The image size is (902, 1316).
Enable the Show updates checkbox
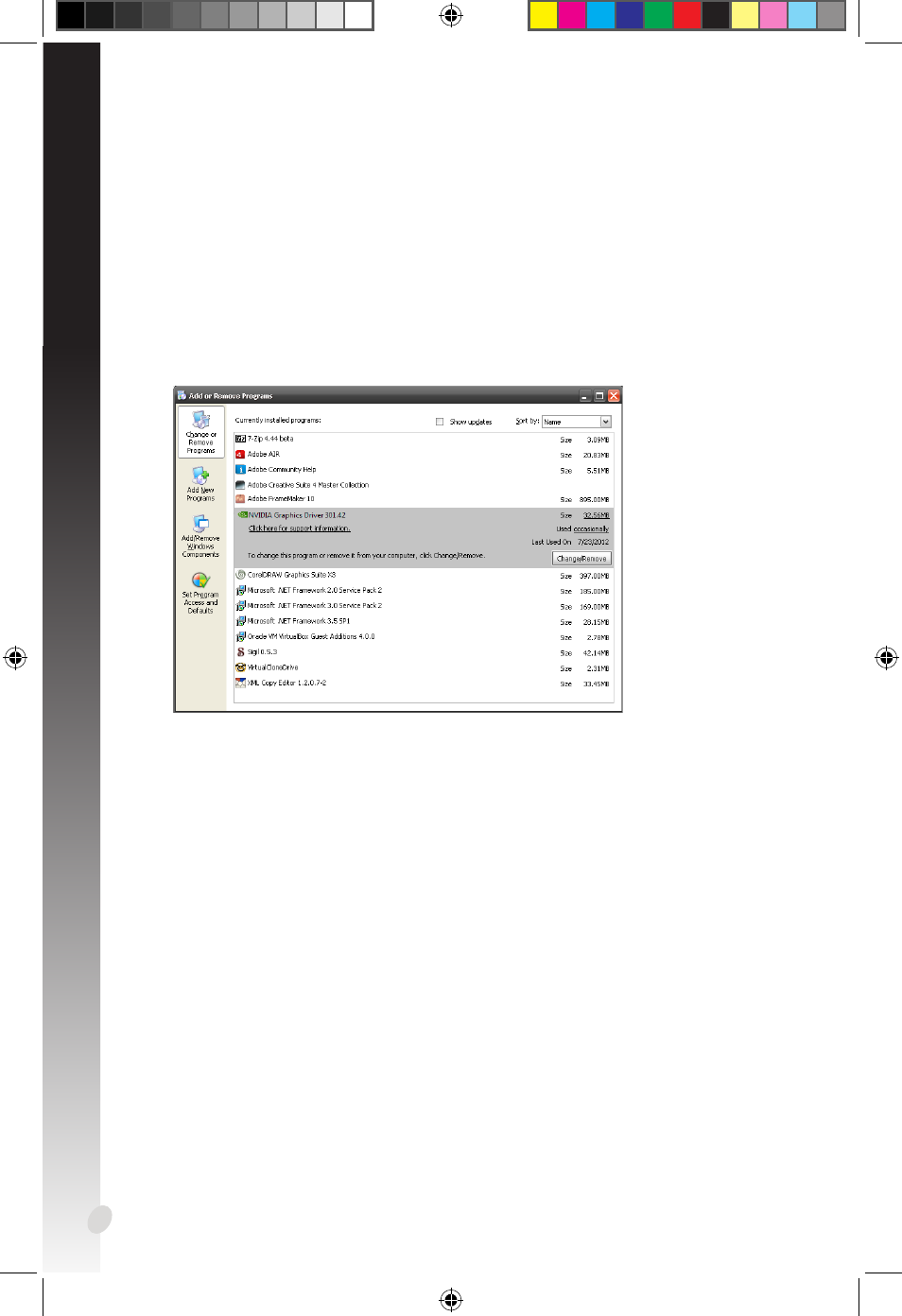[x=440, y=422]
